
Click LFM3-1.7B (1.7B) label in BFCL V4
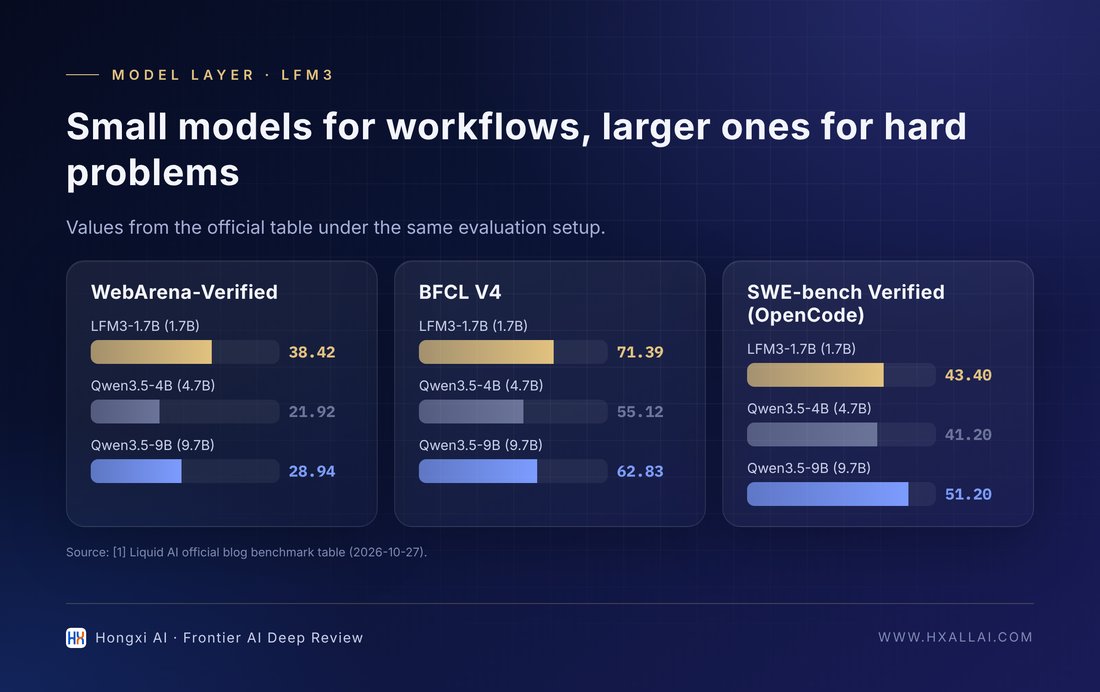(473, 326)
